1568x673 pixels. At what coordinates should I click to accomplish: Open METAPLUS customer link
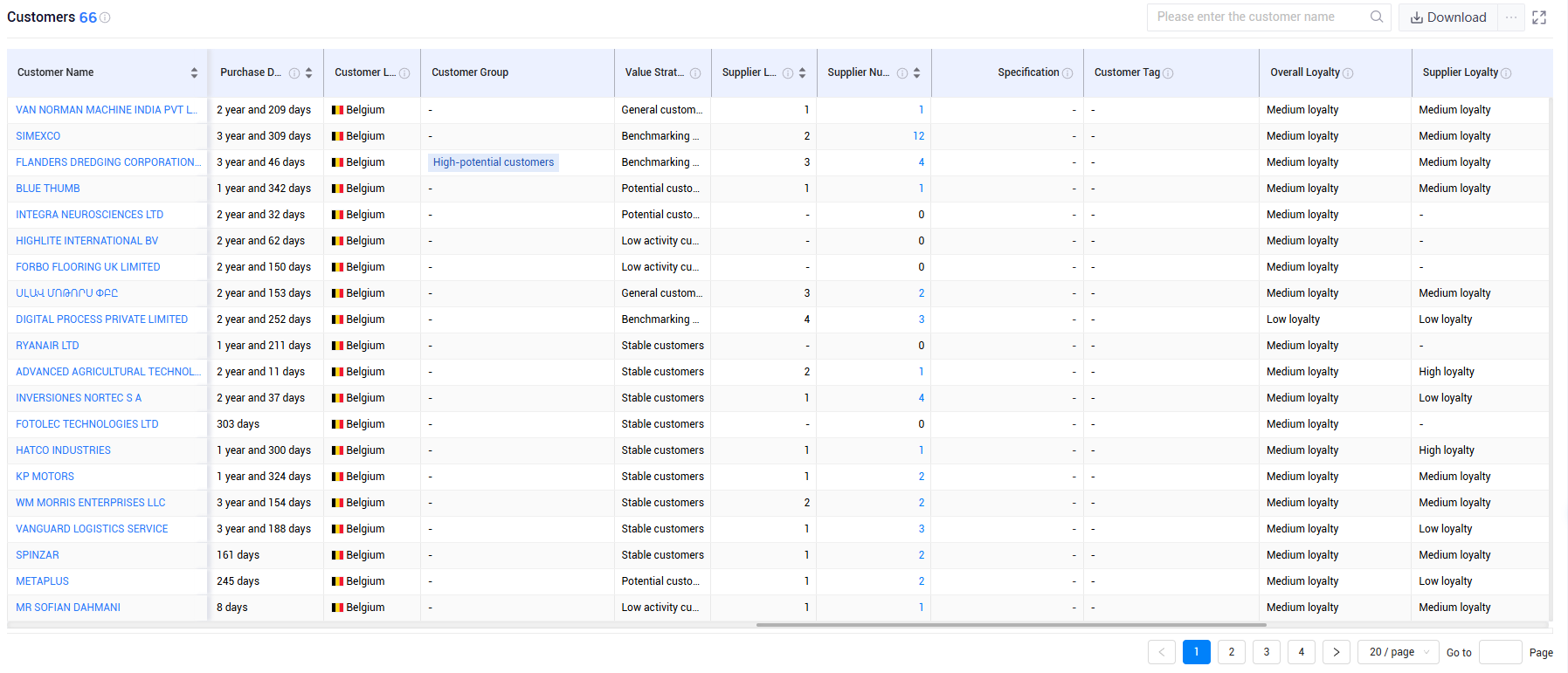42,581
